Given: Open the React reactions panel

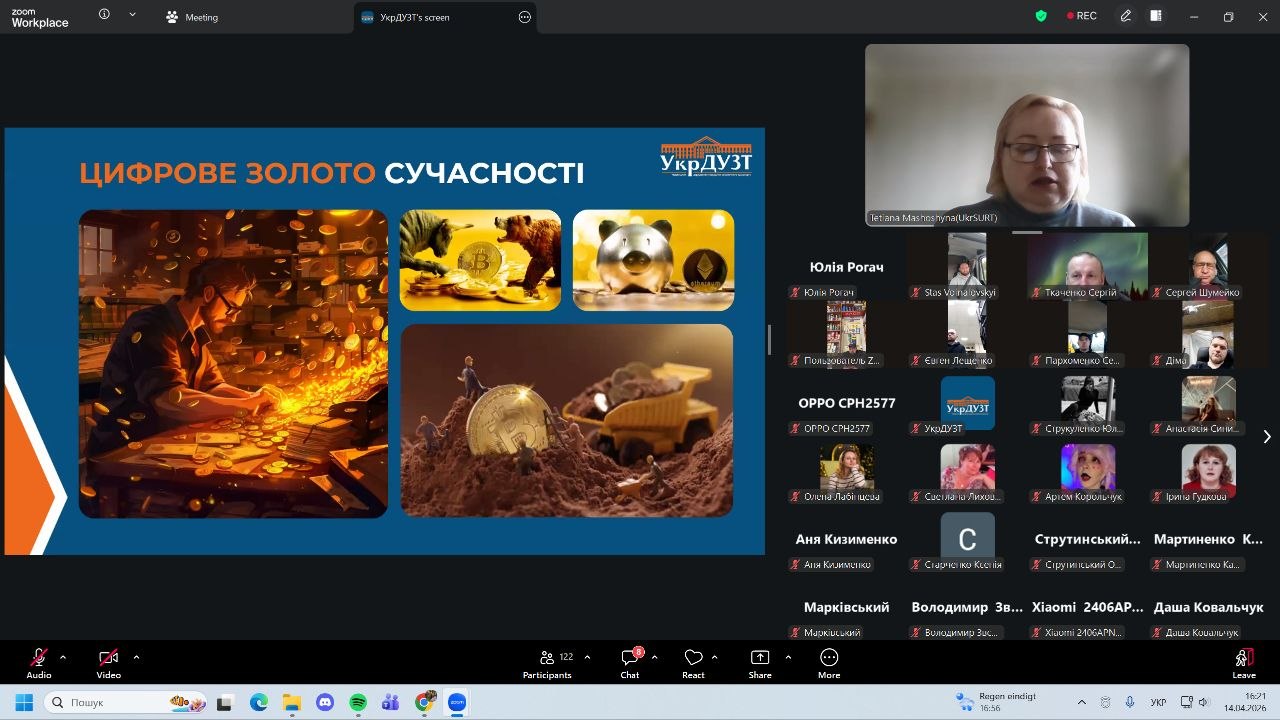Looking at the screenshot, I should (x=693, y=655).
